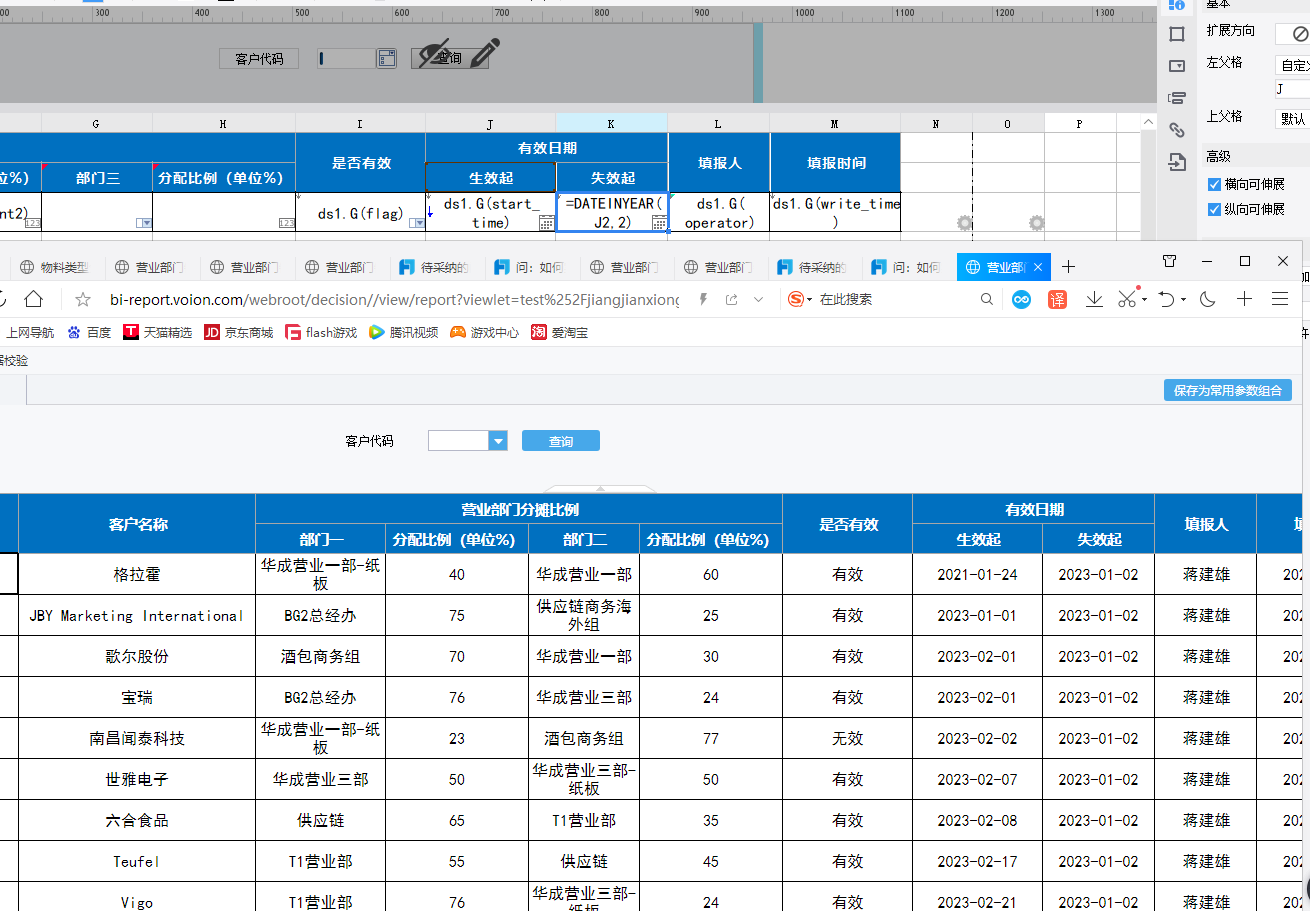This screenshot has width=1310, height=911.
Task: Open 京东商城 bookmark
Action: click(238, 332)
